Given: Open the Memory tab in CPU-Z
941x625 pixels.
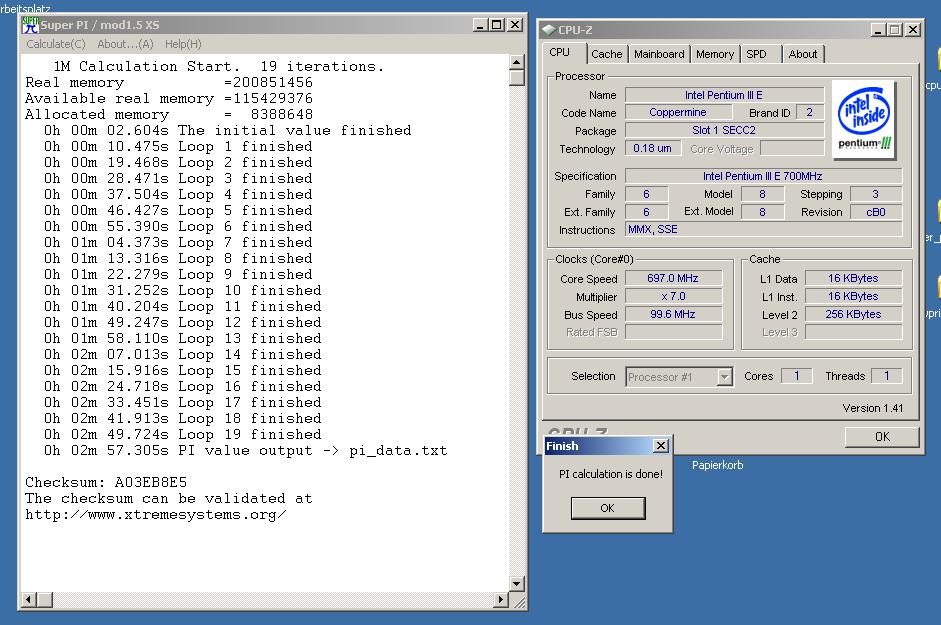Looking at the screenshot, I should pyautogui.click(x=715, y=54).
